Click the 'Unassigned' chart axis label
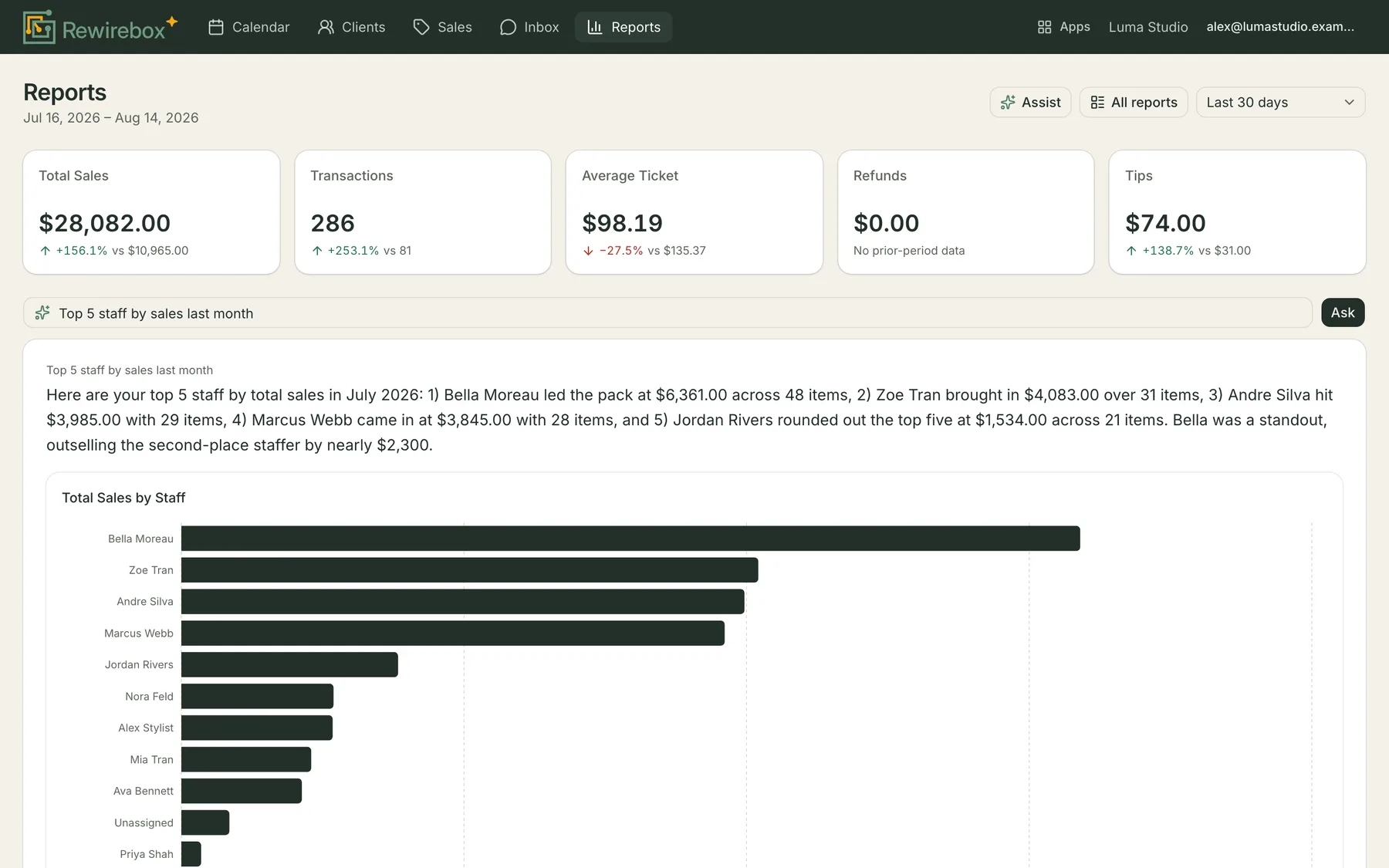 [x=144, y=822]
